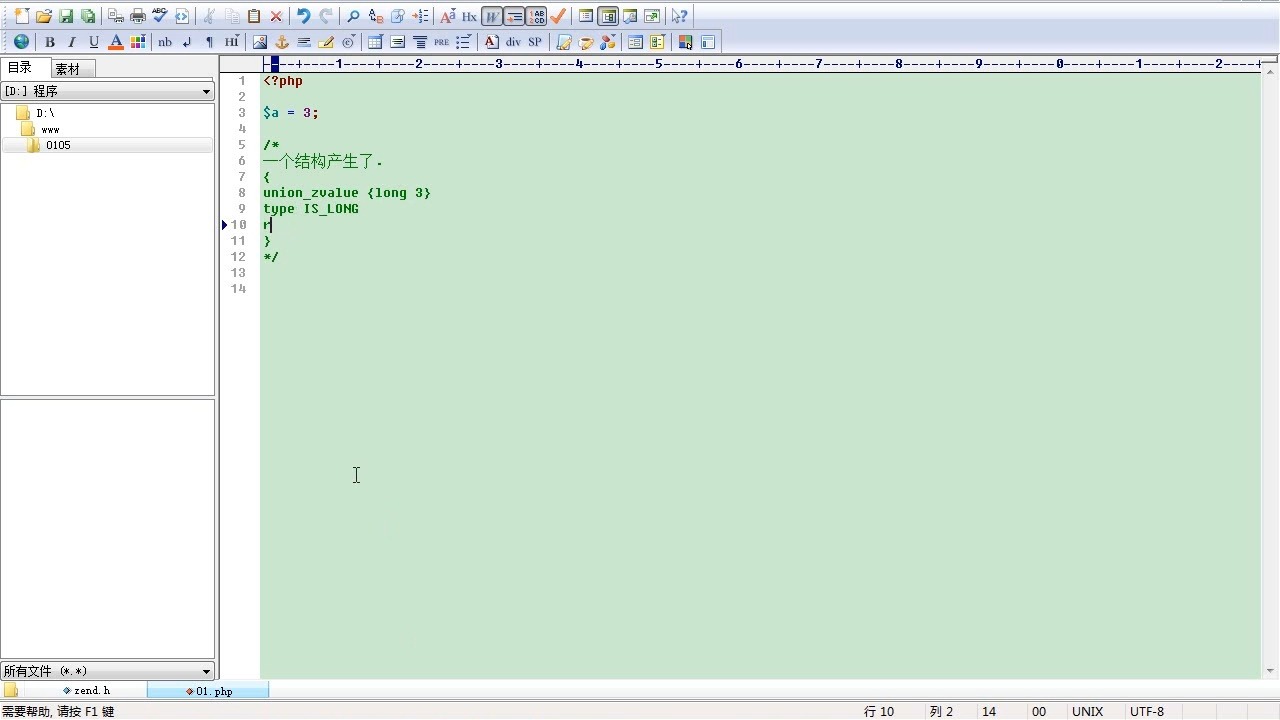The image size is (1280, 720).
Task: Open the color palette grid icon
Action: point(138,42)
